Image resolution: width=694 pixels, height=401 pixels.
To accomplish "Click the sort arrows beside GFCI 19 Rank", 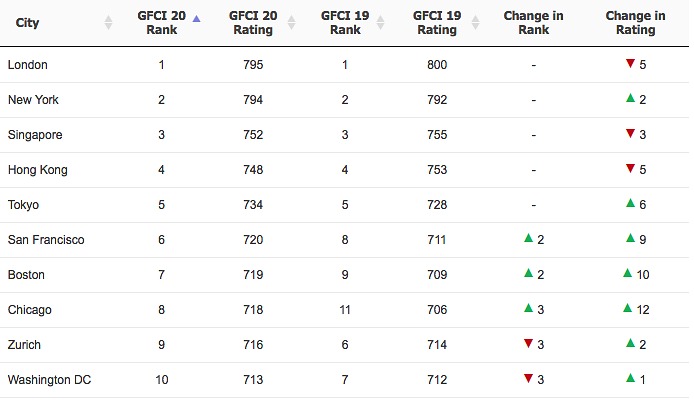I will tap(383, 23).
